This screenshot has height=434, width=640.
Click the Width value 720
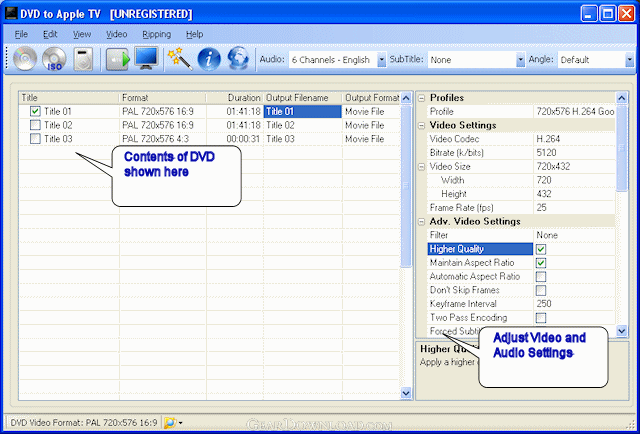[574, 180]
